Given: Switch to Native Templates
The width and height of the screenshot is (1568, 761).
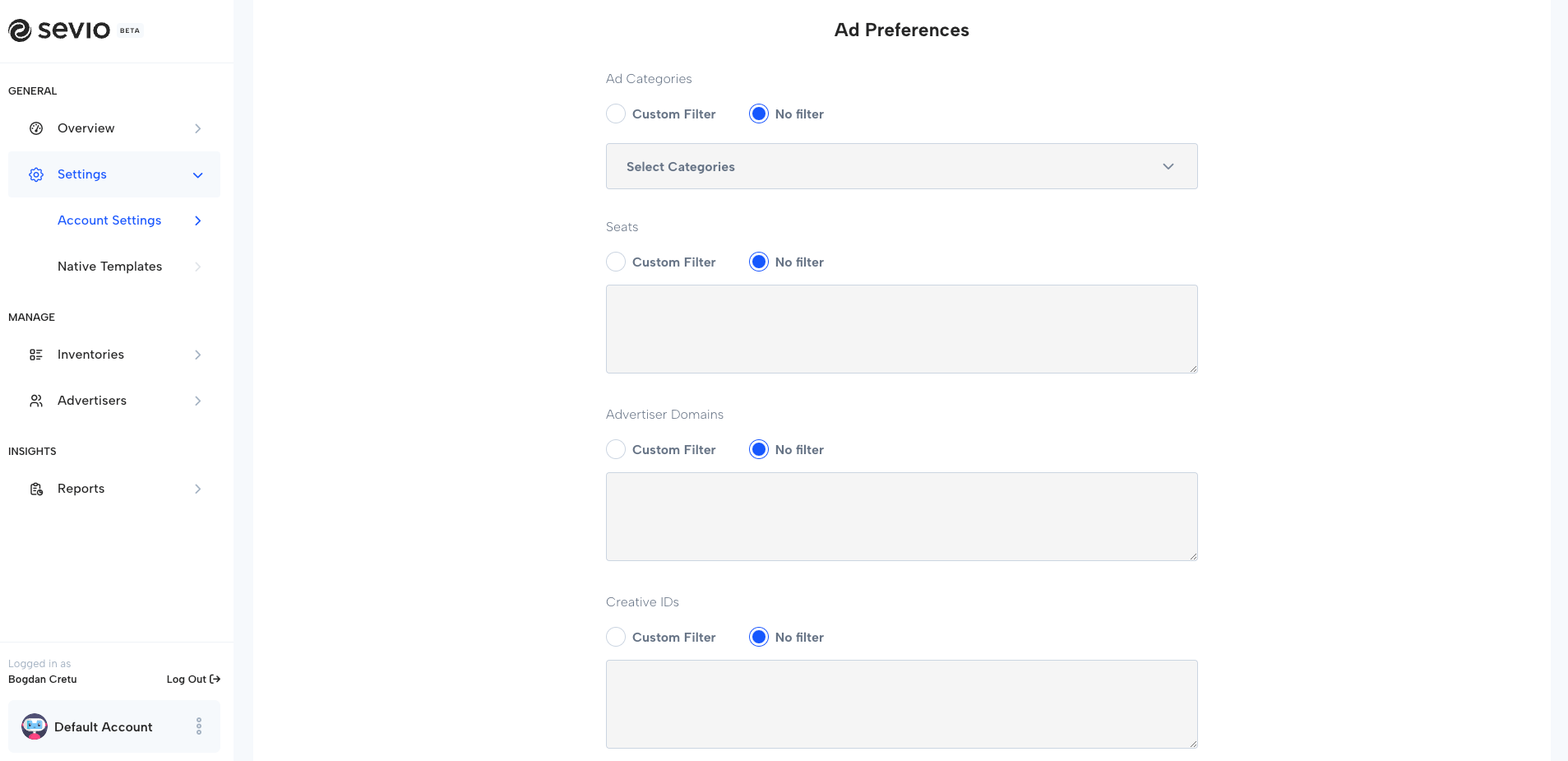Looking at the screenshot, I should click(x=109, y=266).
